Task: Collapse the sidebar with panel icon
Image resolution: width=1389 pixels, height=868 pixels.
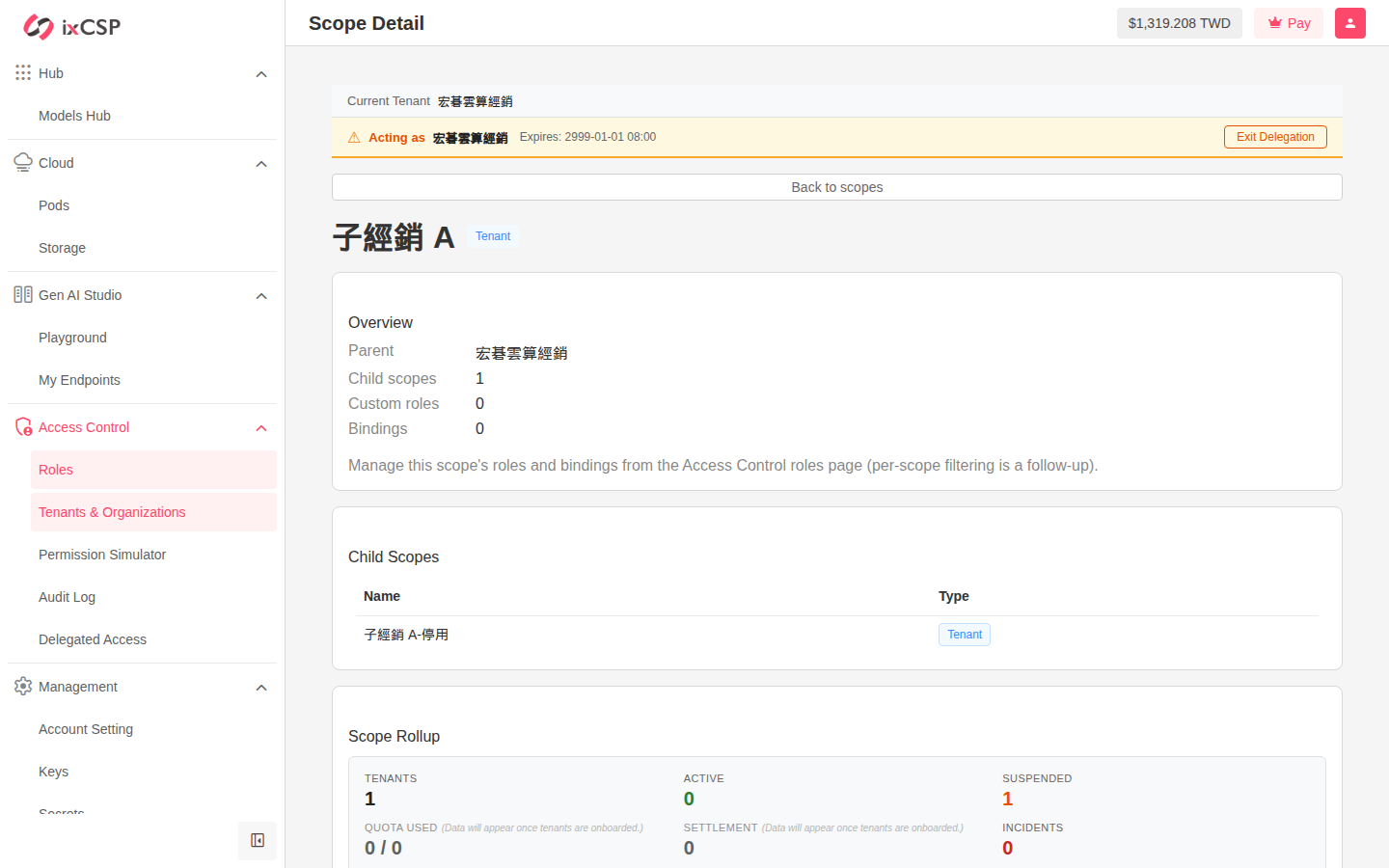Action: [258, 841]
